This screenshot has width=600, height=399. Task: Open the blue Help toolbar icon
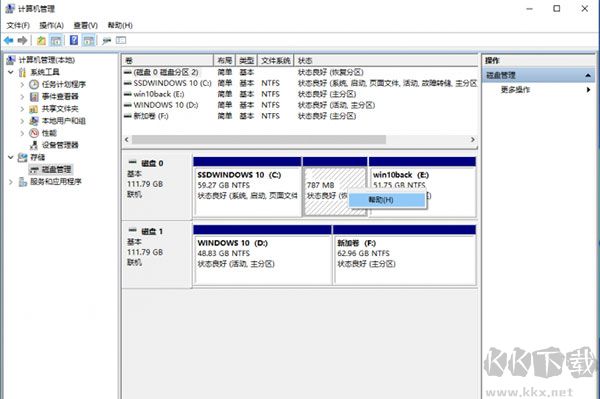[x=74, y=40]
